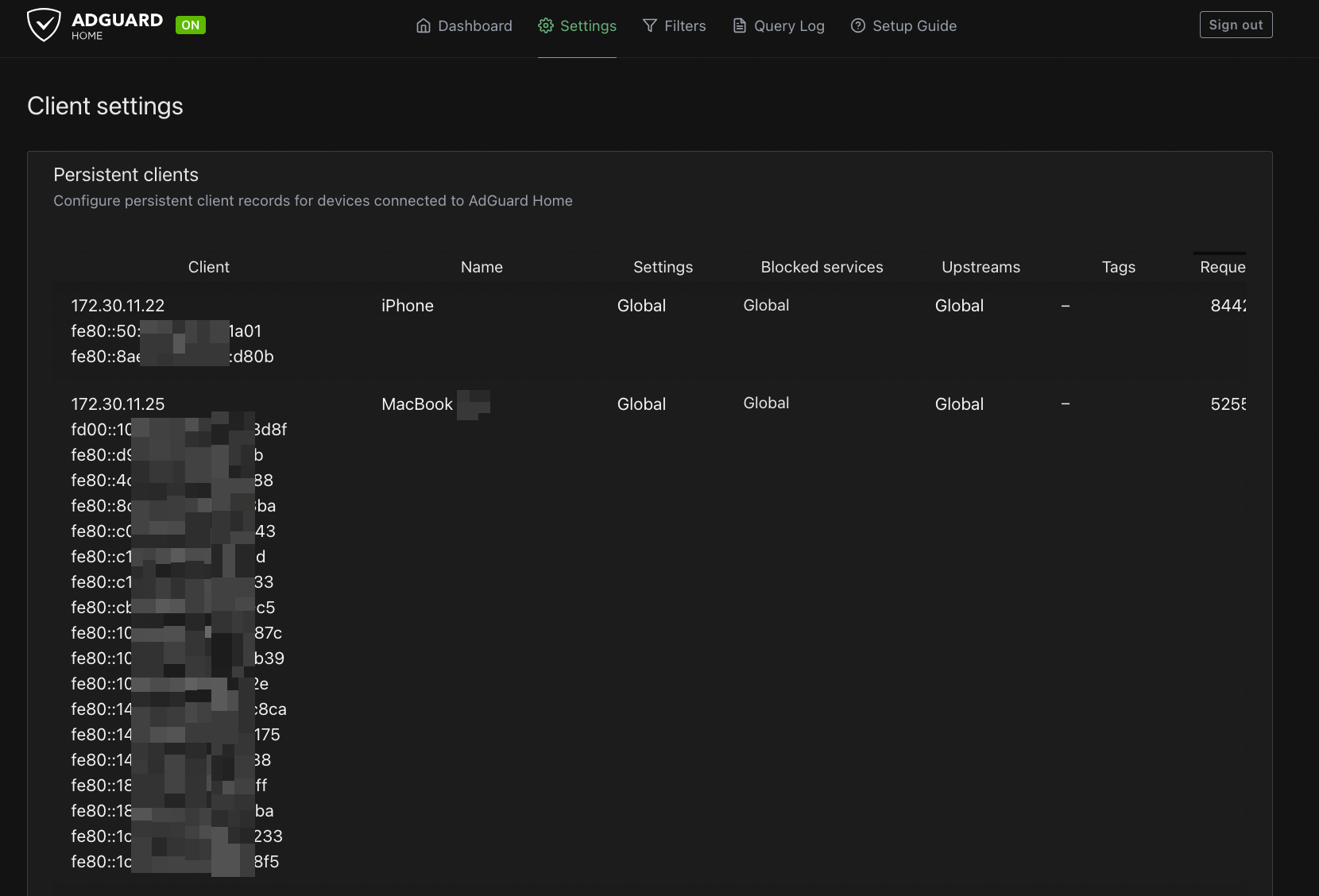Select the MacBook client row name
The width and height of the screenshot is (1319, 896).
click(x=417, y=404)
